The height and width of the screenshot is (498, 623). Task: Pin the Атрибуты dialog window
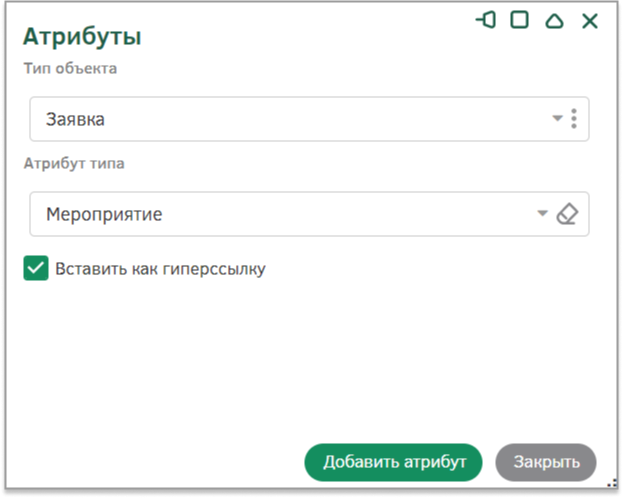click(x=486, y=20)
